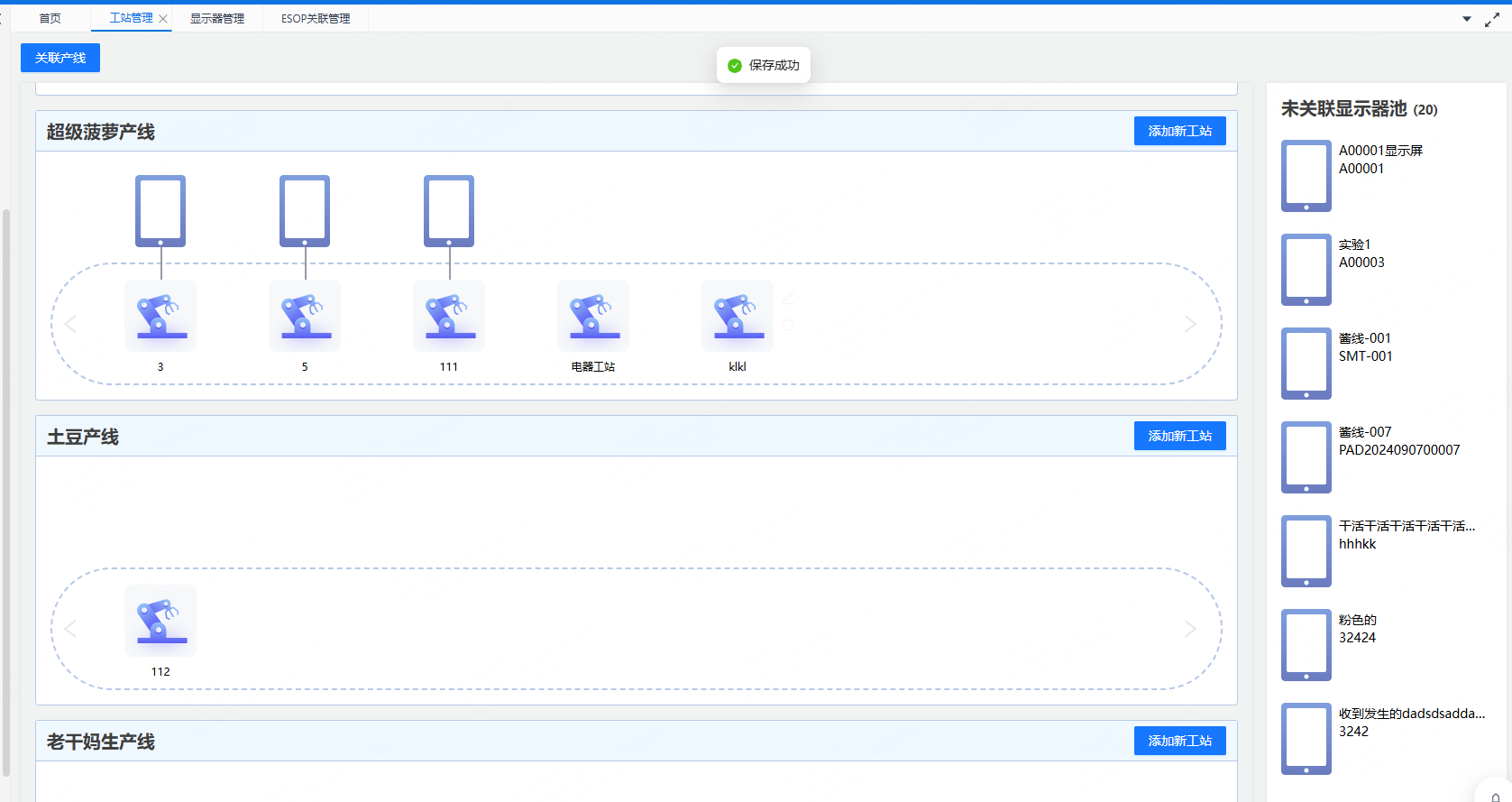
Task: Click the 超级菠萝产线 line title
Action: click(101, 132)
